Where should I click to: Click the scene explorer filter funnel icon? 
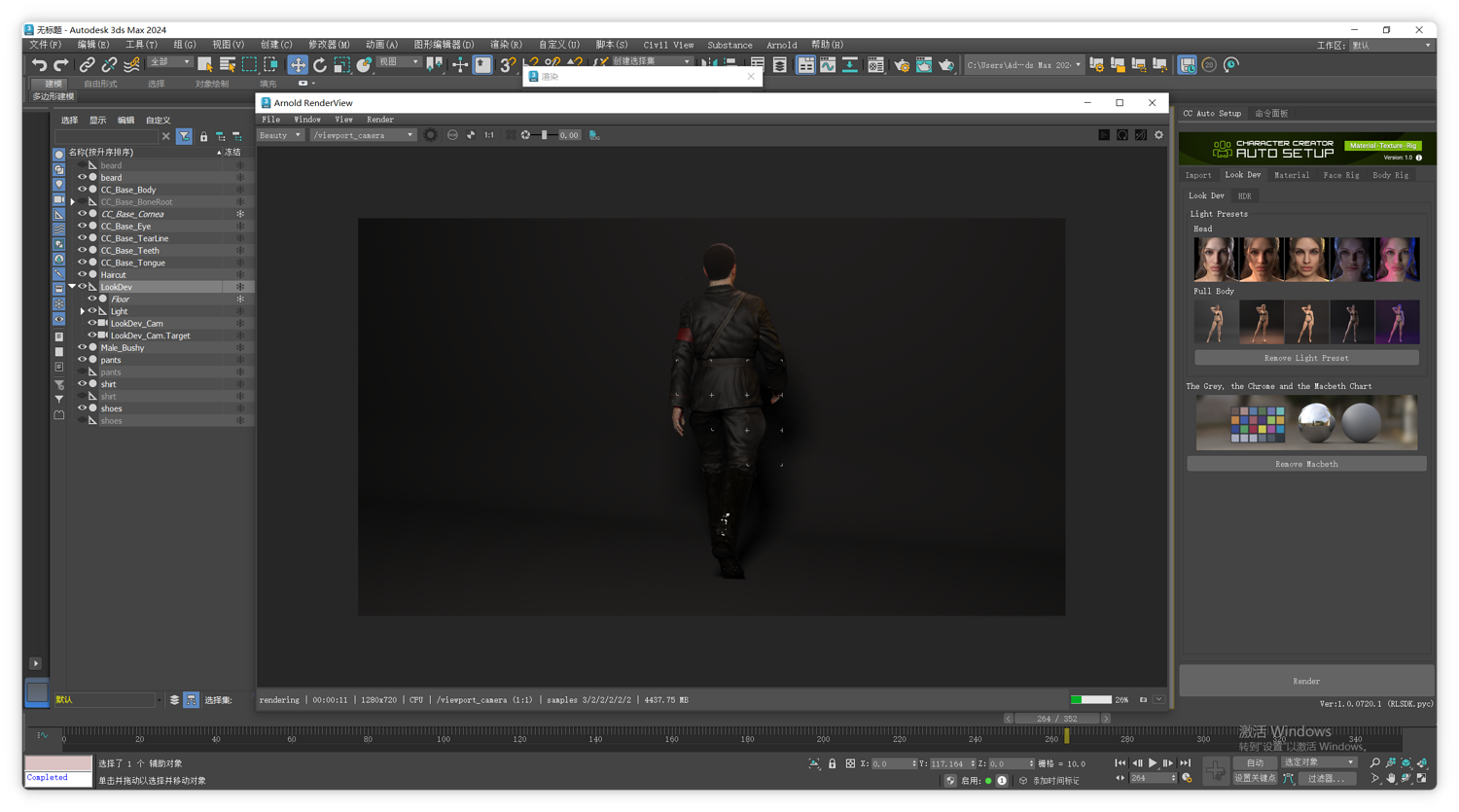pos(184,137)
